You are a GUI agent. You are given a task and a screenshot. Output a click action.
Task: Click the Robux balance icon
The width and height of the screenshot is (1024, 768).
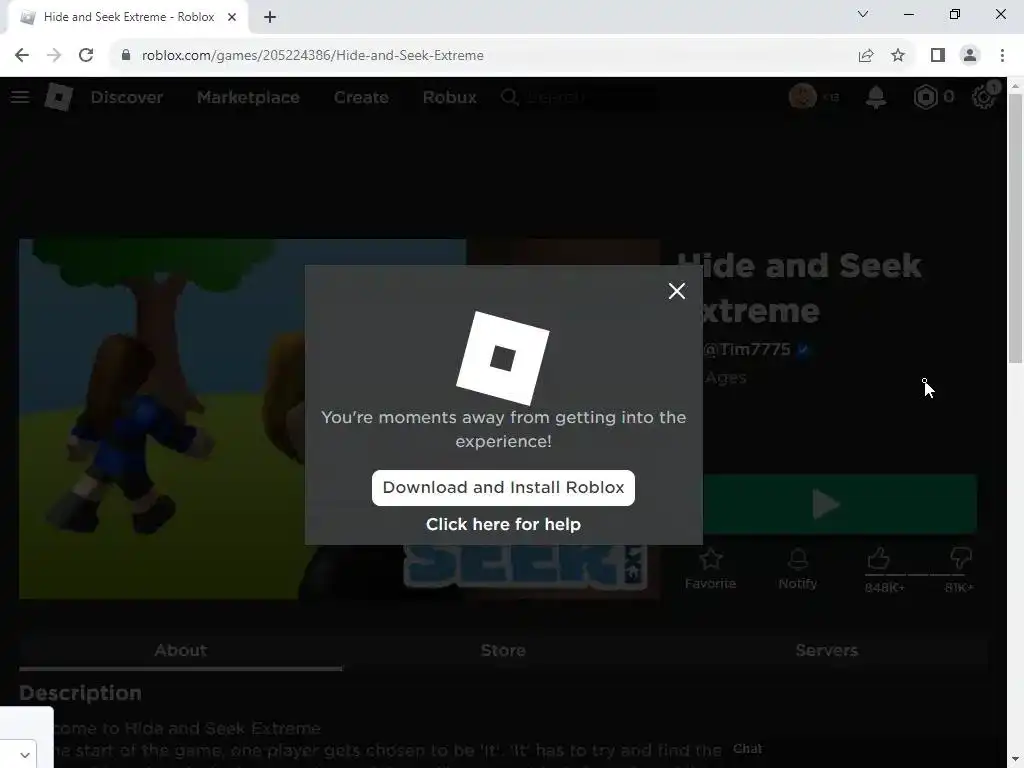[x=925, y=97]
